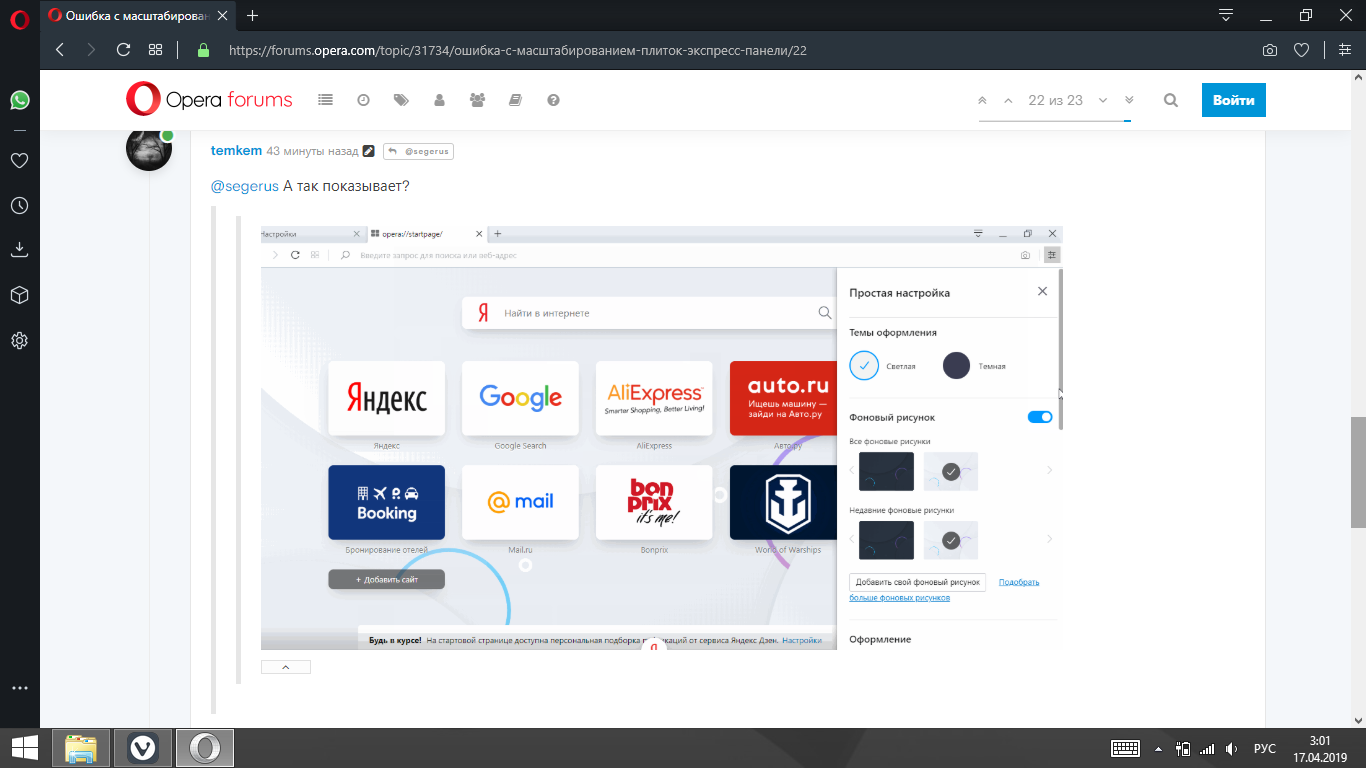
Task: Open the touch keyboard tray icon
Action: point(1126,748)
